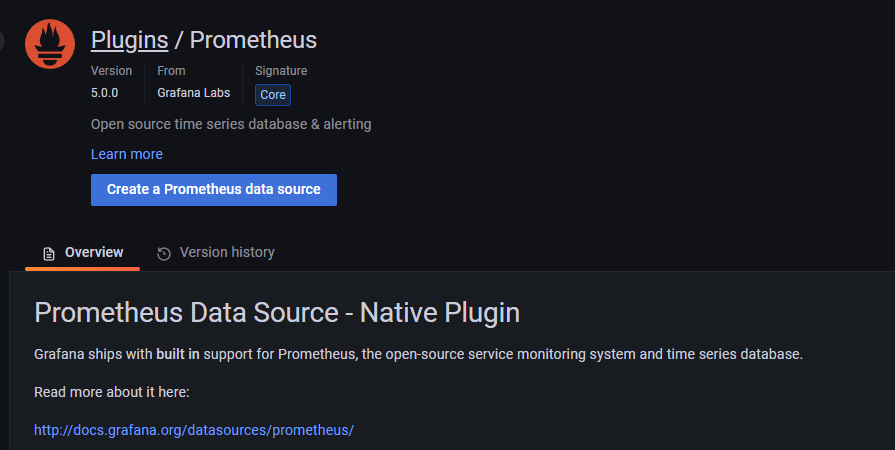The width and height of the screenshot is (895, 450).
Task: Switch to the Overview tab
Action: [x=83, y=252]
